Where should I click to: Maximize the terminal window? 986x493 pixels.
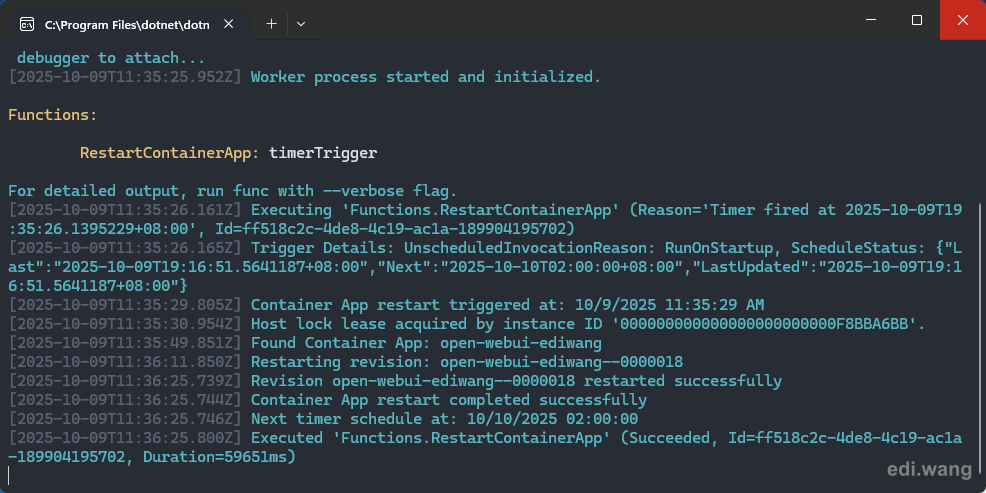[917, 20]
